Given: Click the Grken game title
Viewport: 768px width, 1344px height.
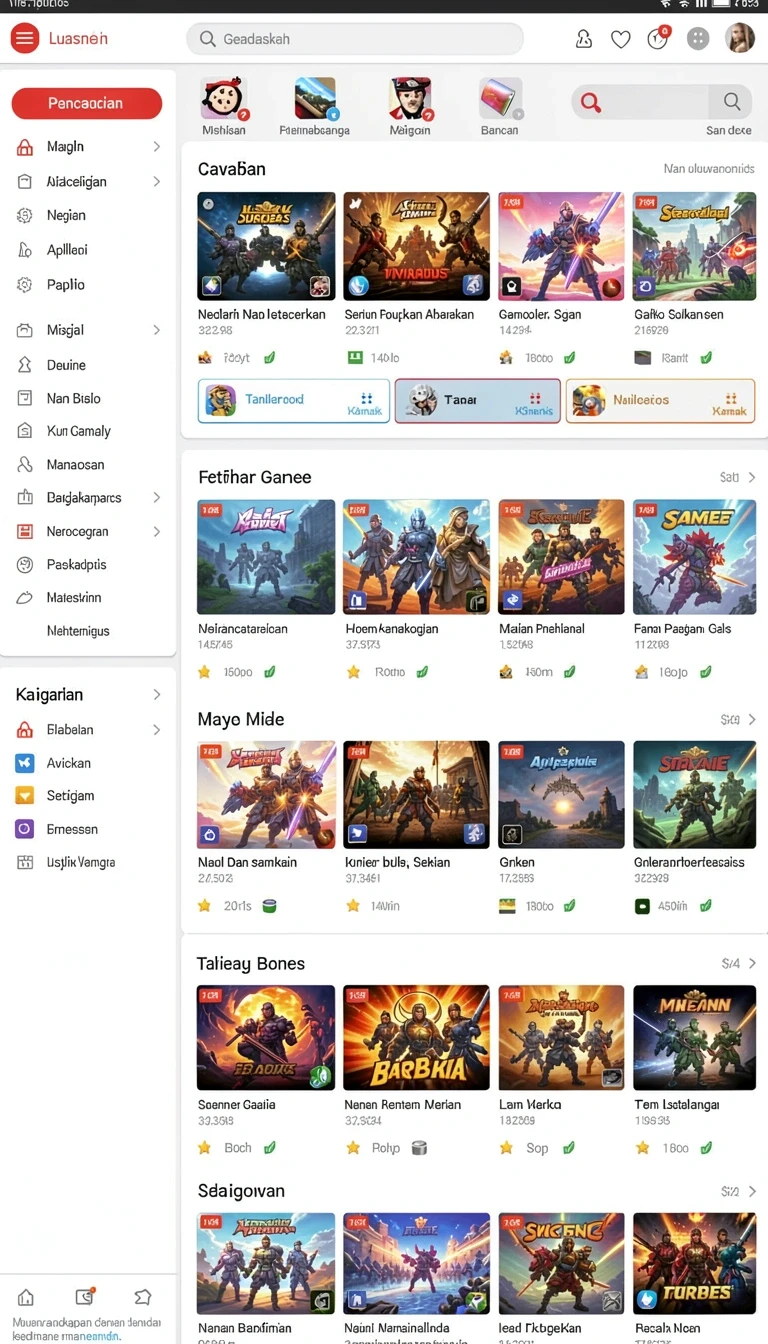Looking at the screenshot, I should (x=517, y=862).
